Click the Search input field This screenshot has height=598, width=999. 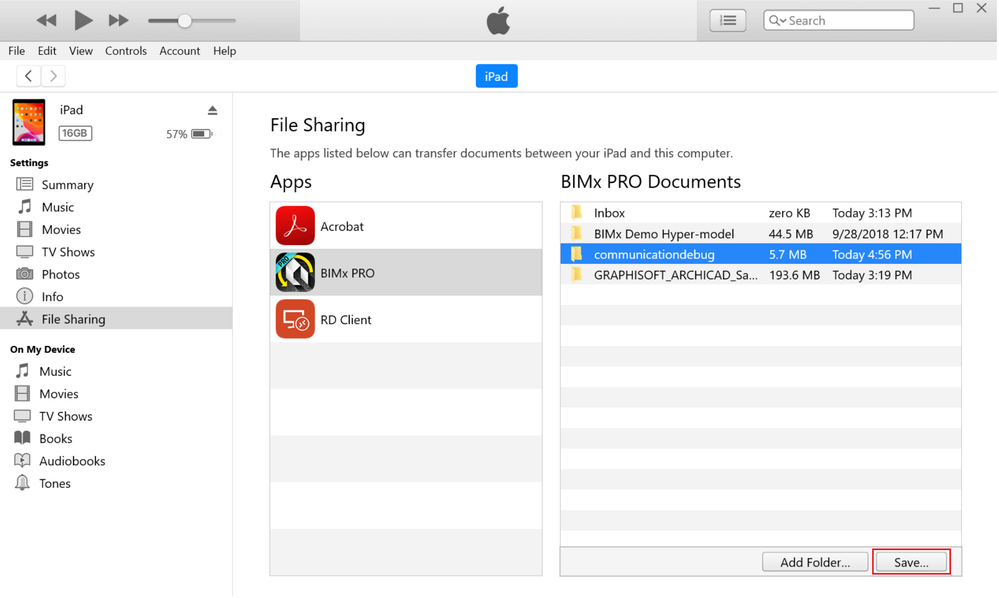coord(847,20)
